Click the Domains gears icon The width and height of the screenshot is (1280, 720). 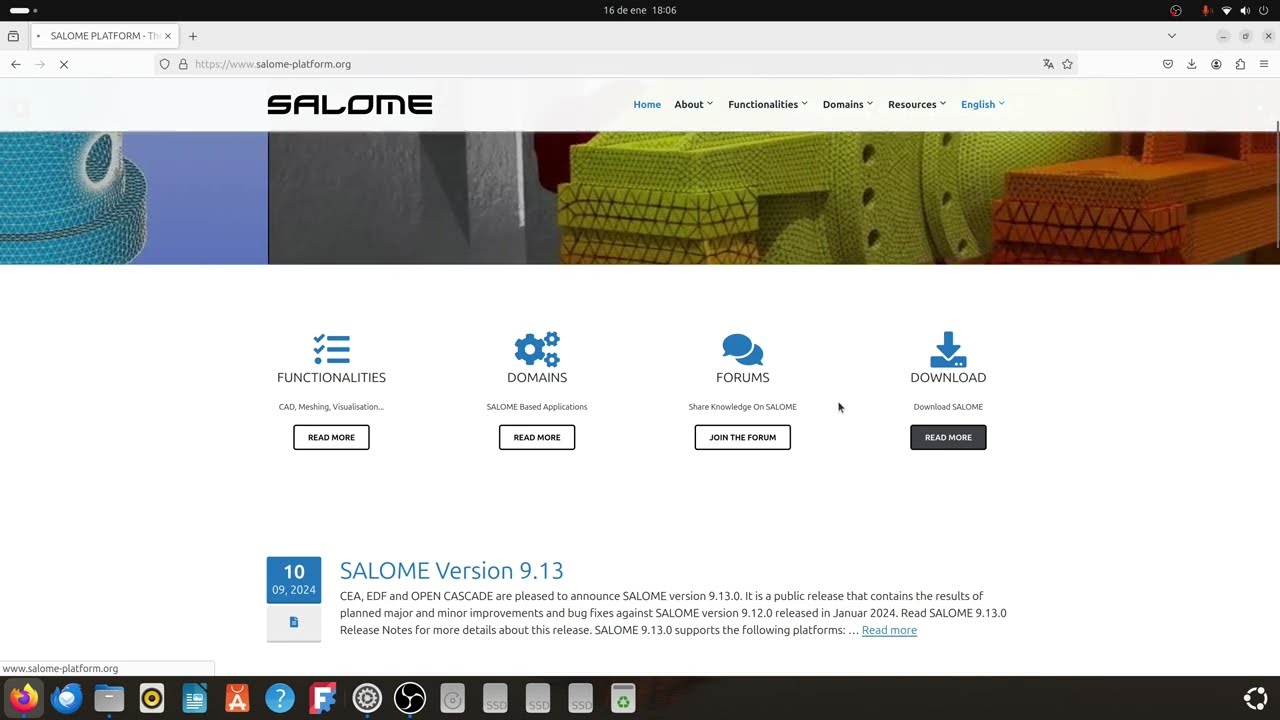(537, 349)
